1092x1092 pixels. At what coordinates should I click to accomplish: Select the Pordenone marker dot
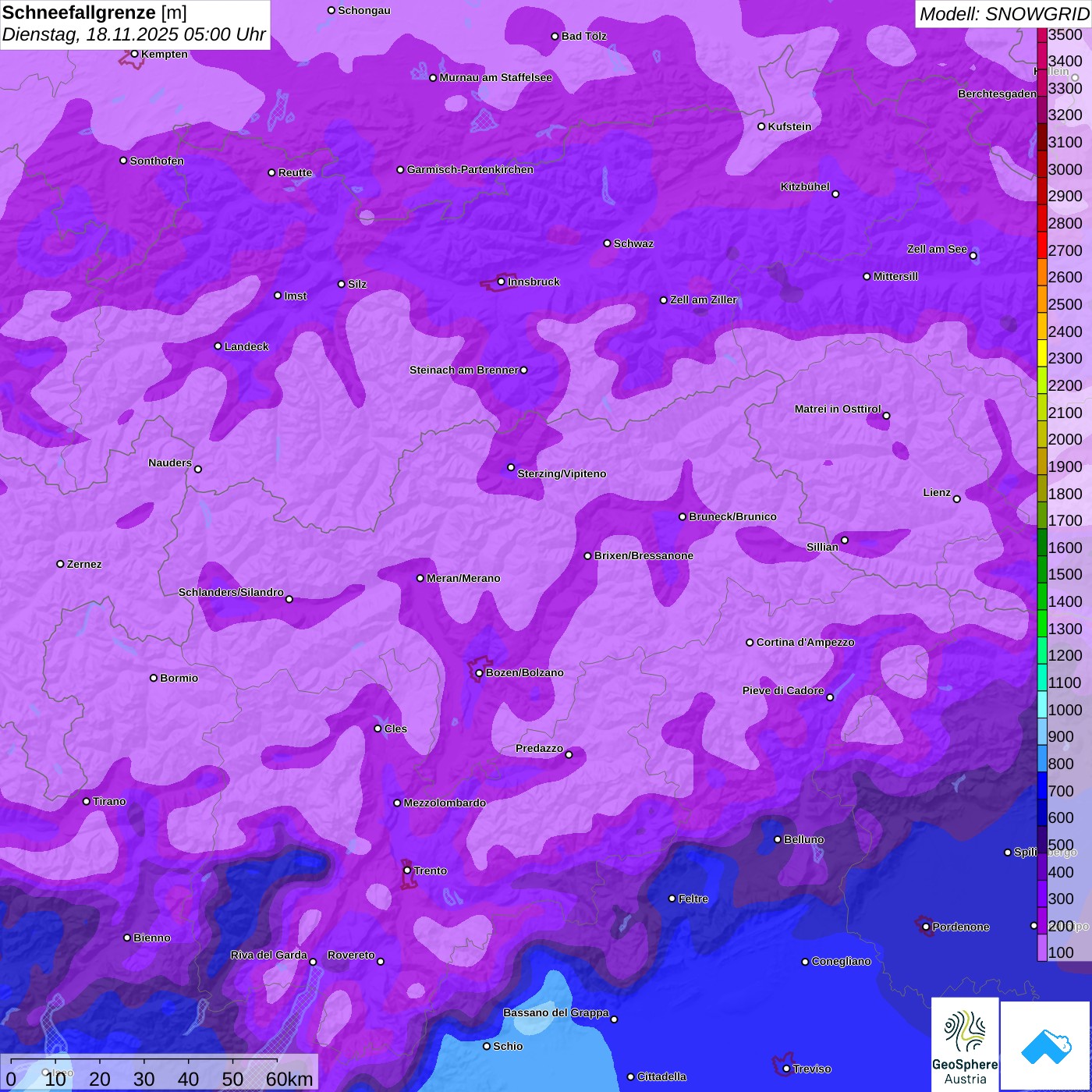pyautogui.click(x=926, y=927)
